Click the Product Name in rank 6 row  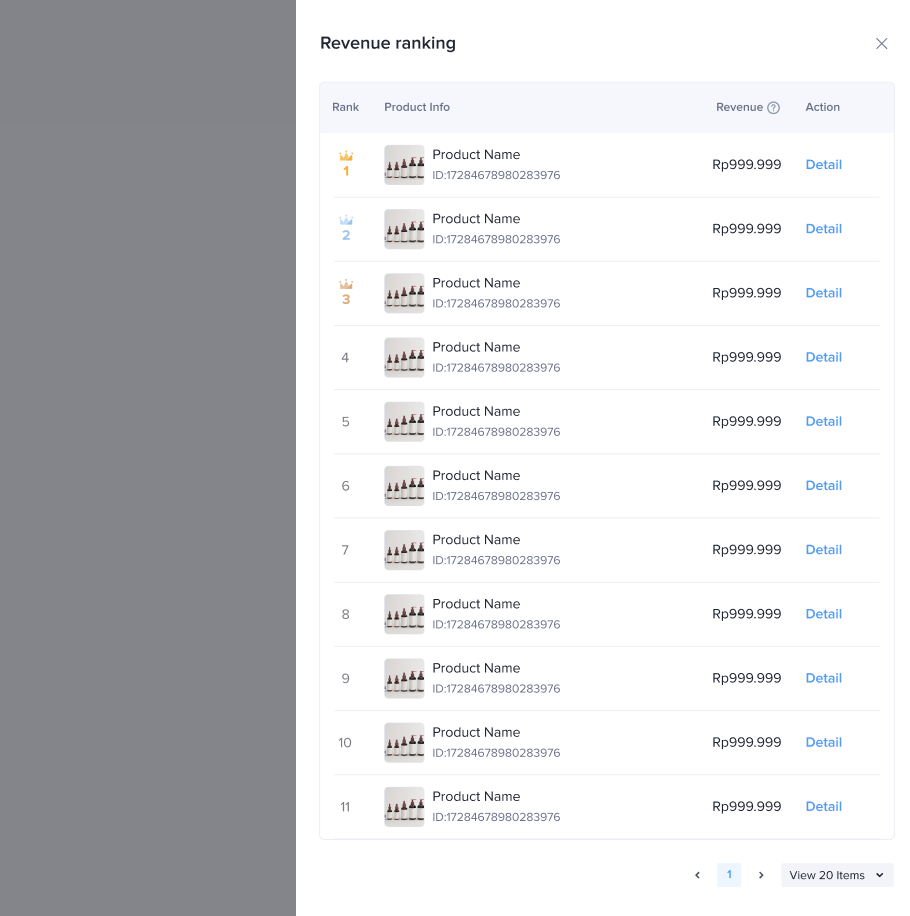(476, 476)
